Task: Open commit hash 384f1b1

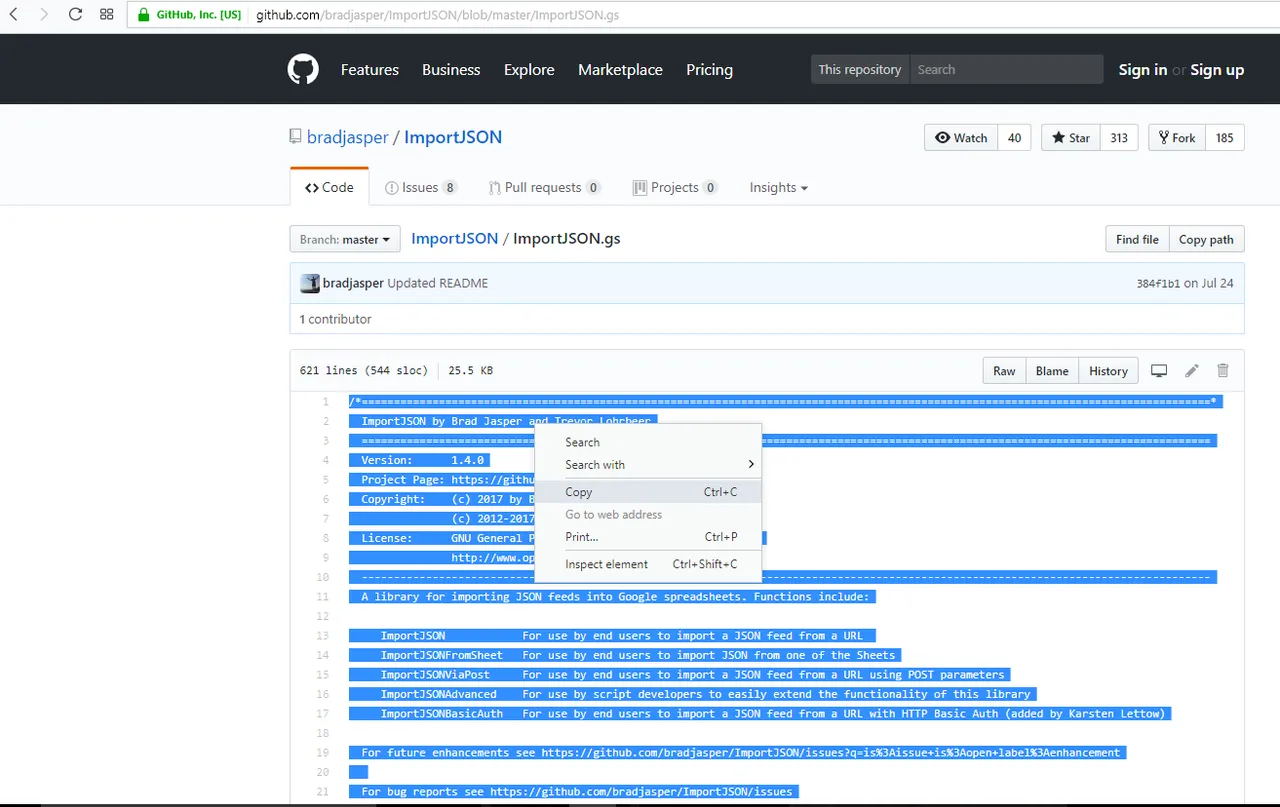Action: pyautogui.click(x=1158, y=283)
